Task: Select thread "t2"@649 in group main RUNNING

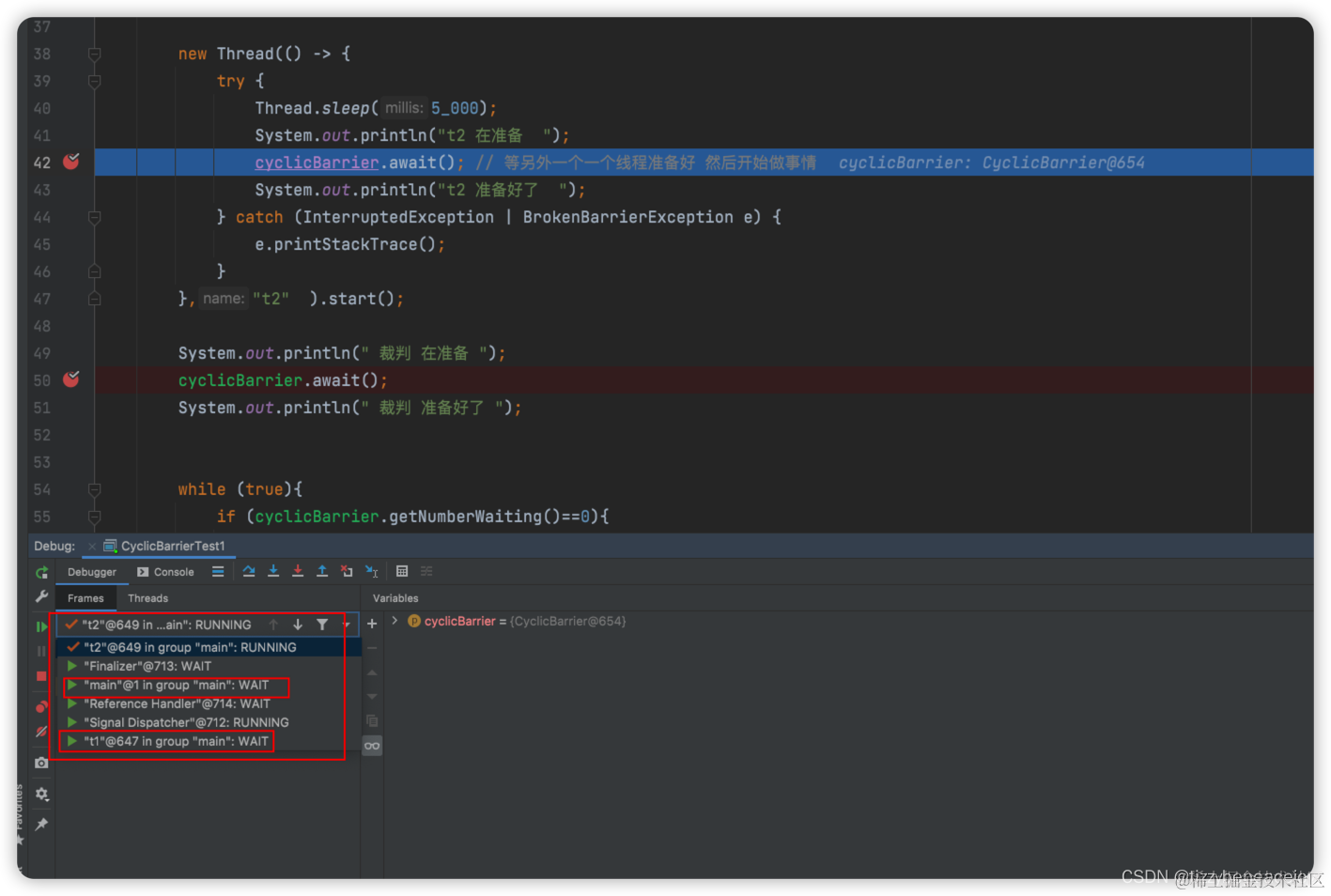Action: tap(209, 647)
